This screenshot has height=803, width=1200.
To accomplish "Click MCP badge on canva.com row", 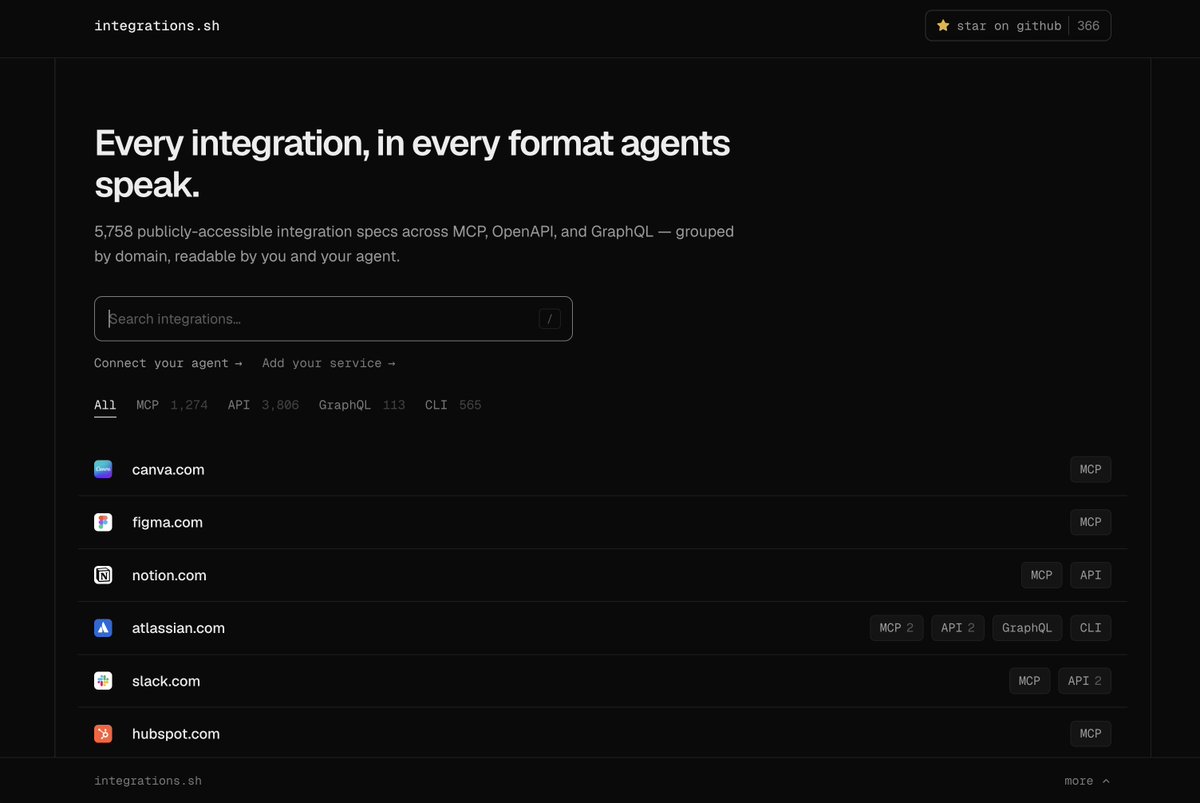I will (x=1090, y=469).
